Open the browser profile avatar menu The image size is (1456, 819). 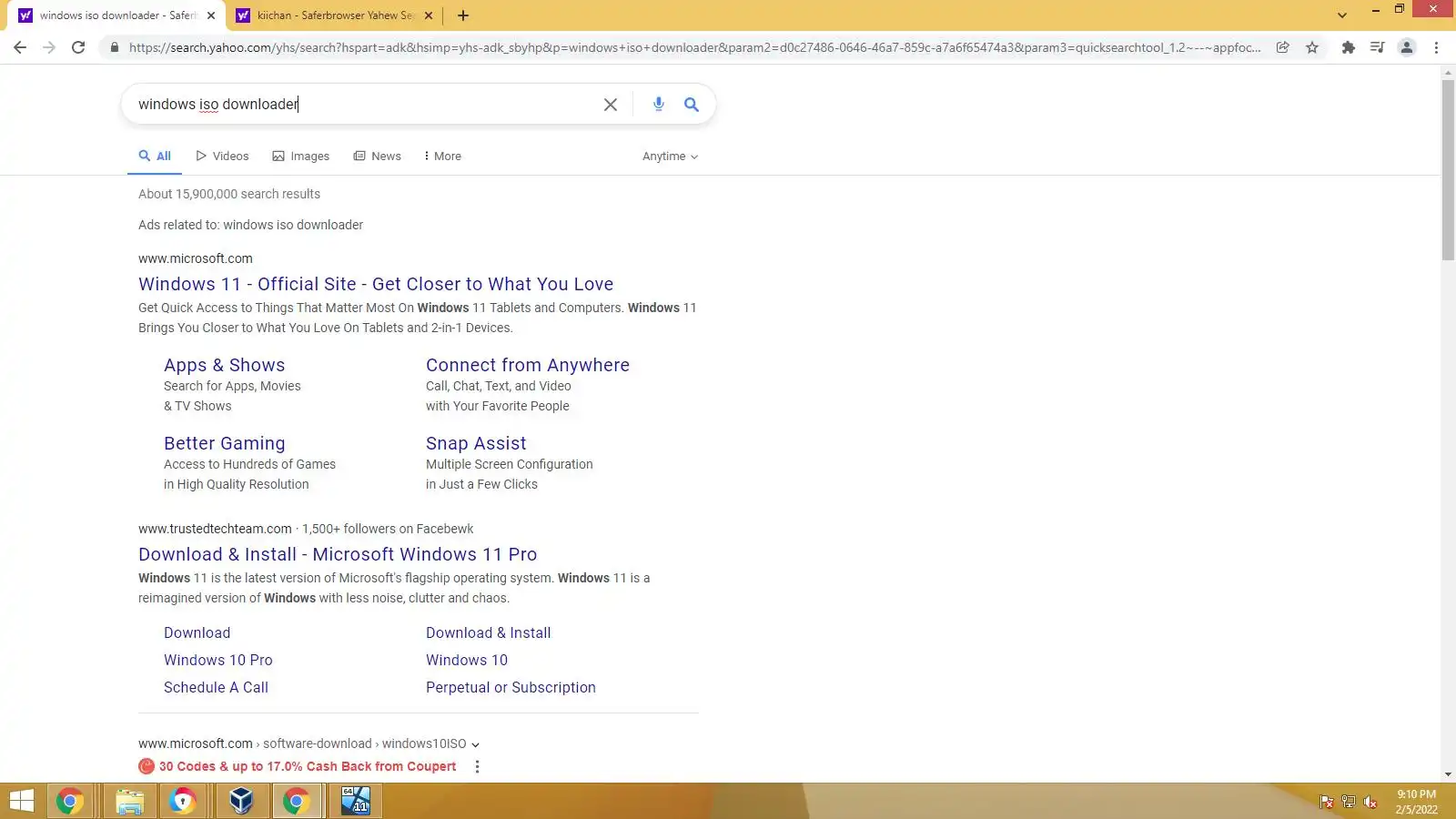1407,47
